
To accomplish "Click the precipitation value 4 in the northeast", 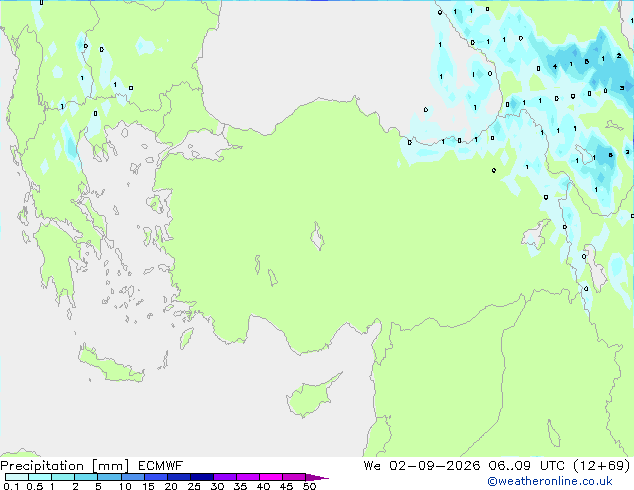I will tap(555, 67).
